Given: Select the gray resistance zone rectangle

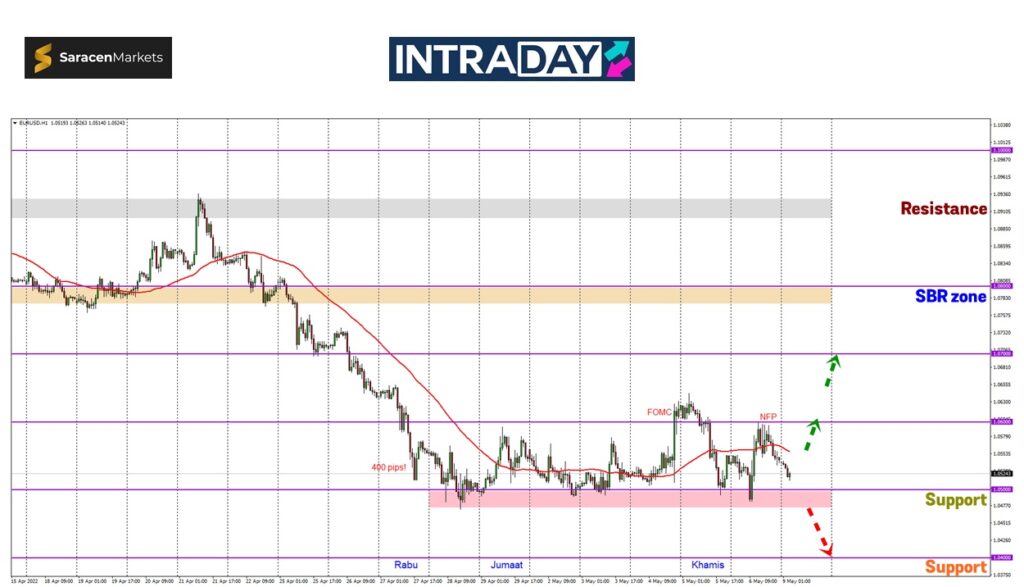Looking at the screenshot, I should pyautogui.click(x=420, y=208).
